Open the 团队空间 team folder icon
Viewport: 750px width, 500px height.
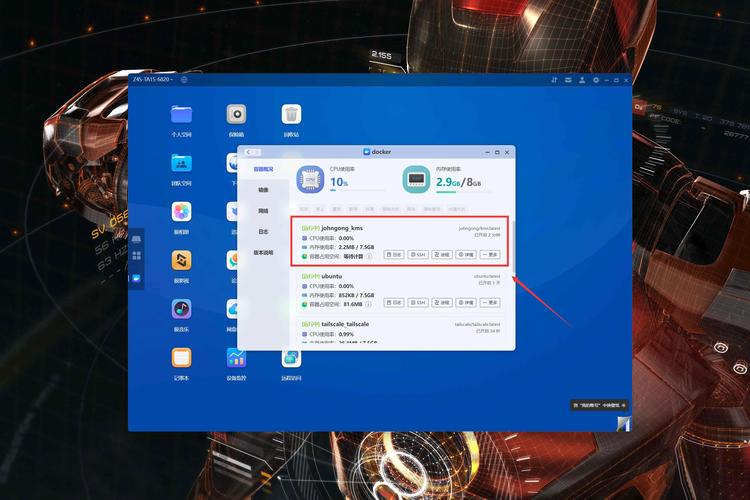(181, 163)
